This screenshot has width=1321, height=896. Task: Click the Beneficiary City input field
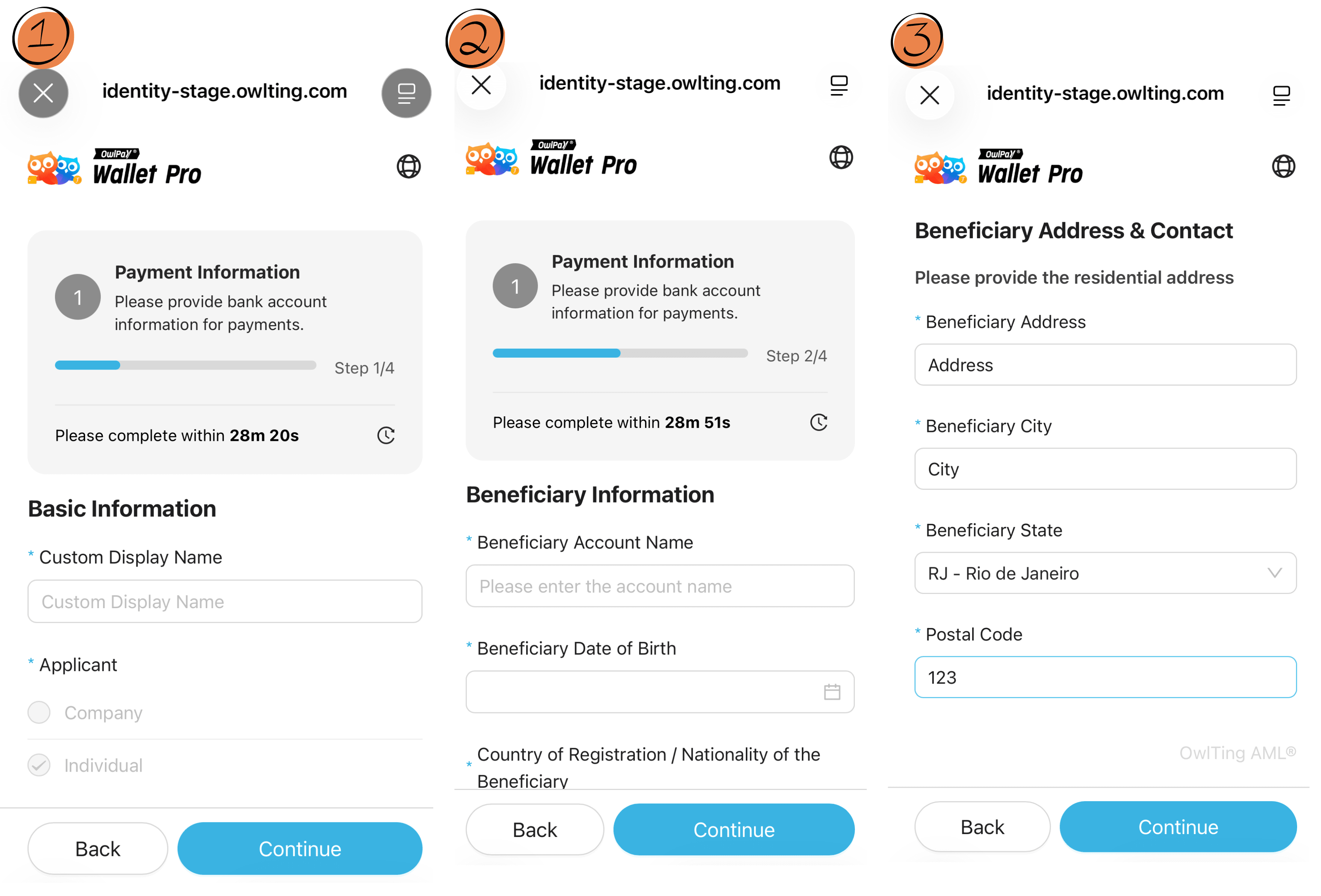(1104, 469)
